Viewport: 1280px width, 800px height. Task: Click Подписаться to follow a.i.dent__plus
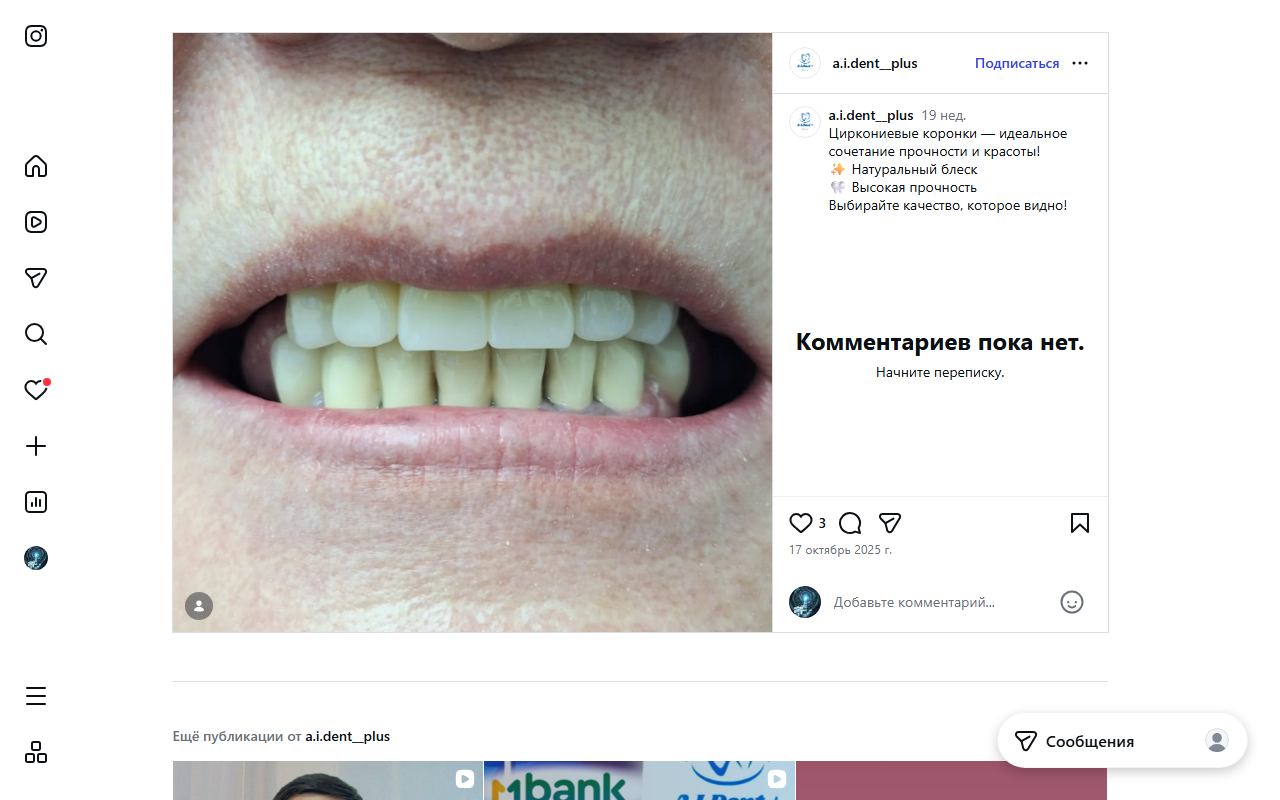[x=1017, y=63]
